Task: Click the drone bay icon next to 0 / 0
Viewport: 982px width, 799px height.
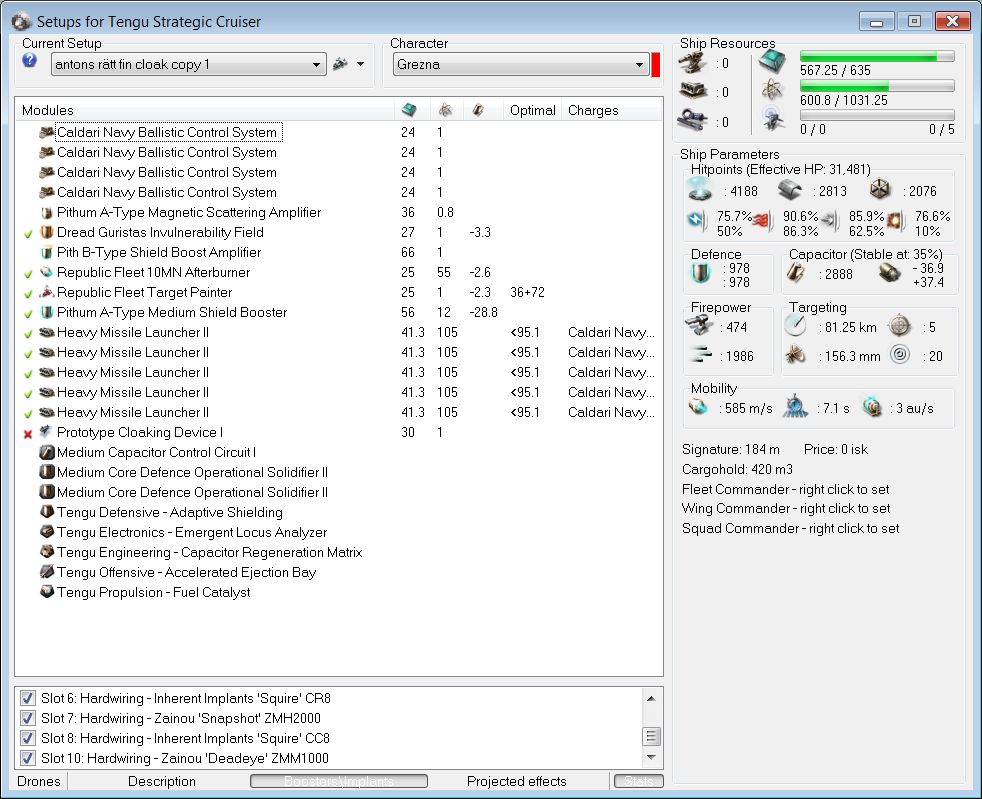Action: tap(772, 119)
